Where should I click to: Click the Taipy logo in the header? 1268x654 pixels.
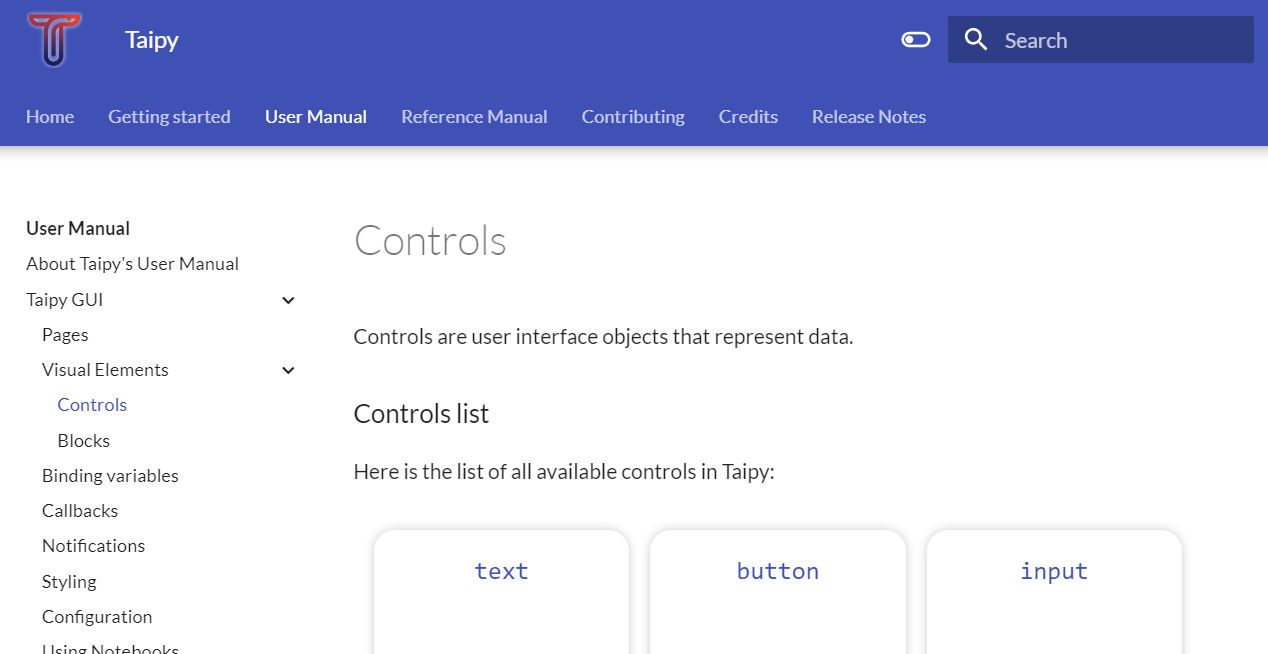click(x=54, y=40)
